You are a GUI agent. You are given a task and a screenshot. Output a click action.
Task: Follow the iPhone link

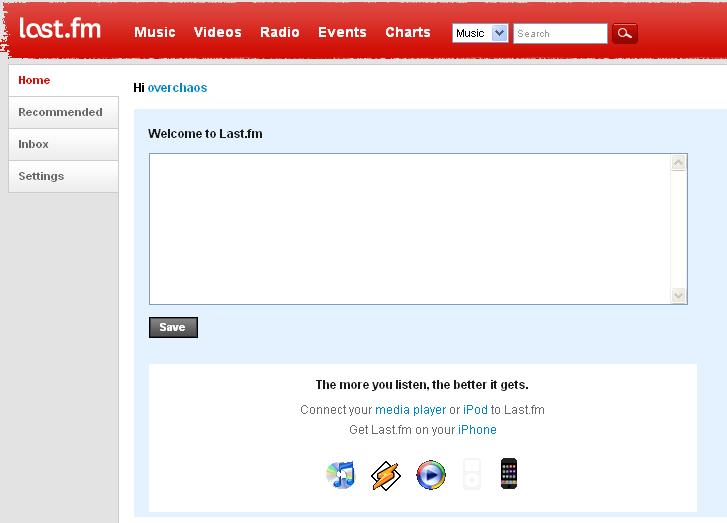(477, 430)
